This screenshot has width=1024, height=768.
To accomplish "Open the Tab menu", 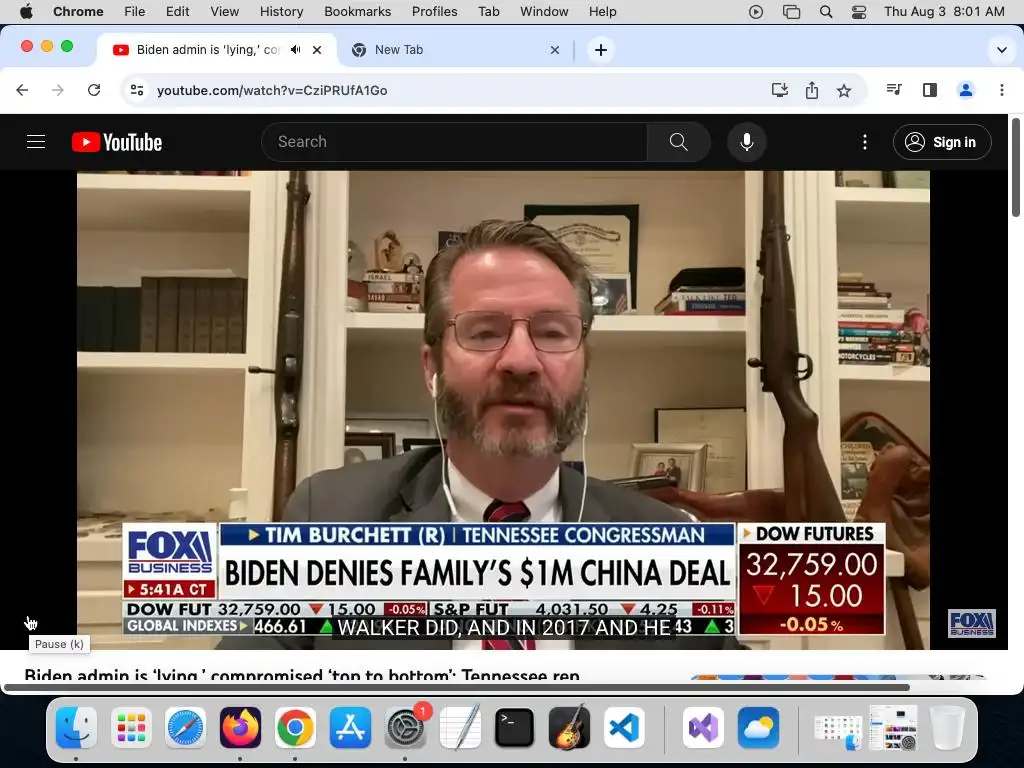I will point(488,12).
